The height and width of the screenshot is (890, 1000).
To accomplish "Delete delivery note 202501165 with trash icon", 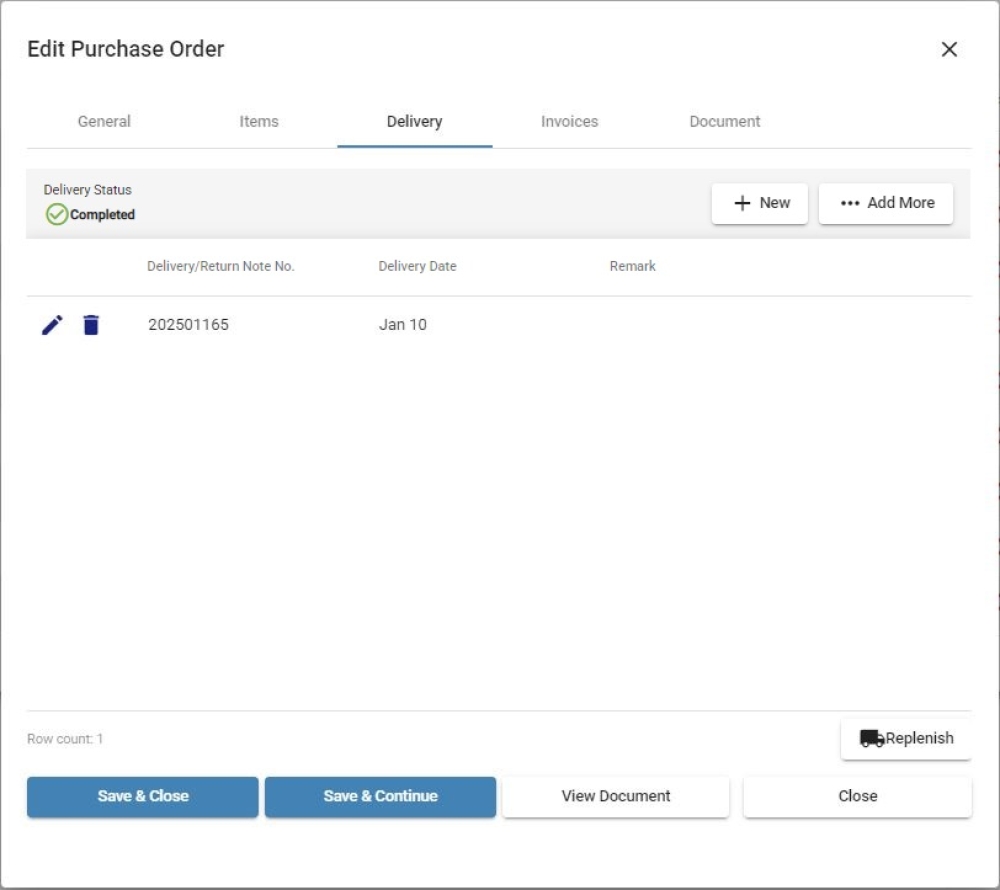I will (91, 325).
